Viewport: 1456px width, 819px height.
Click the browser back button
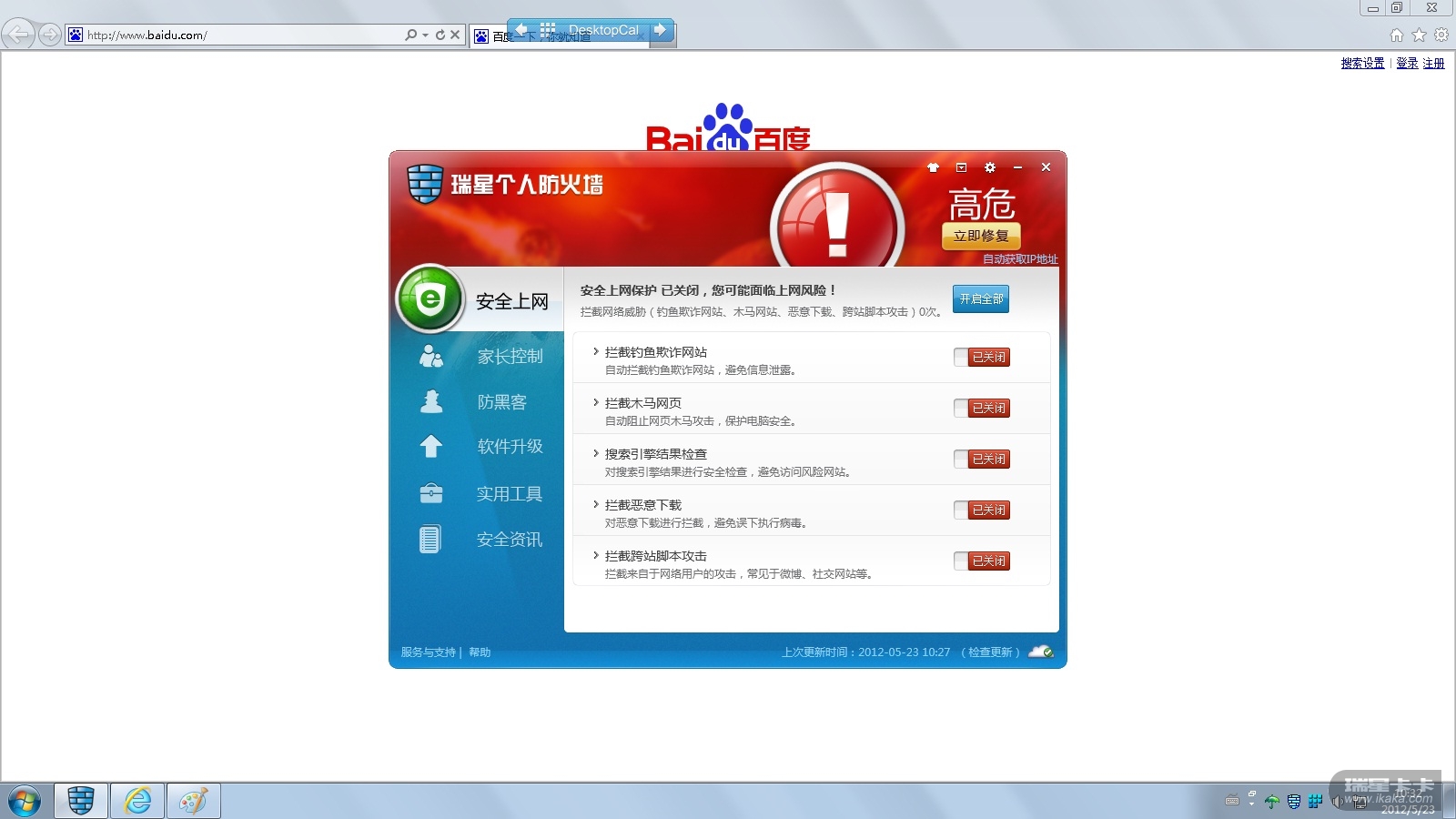pyautogui.click(x=18, y=35)
